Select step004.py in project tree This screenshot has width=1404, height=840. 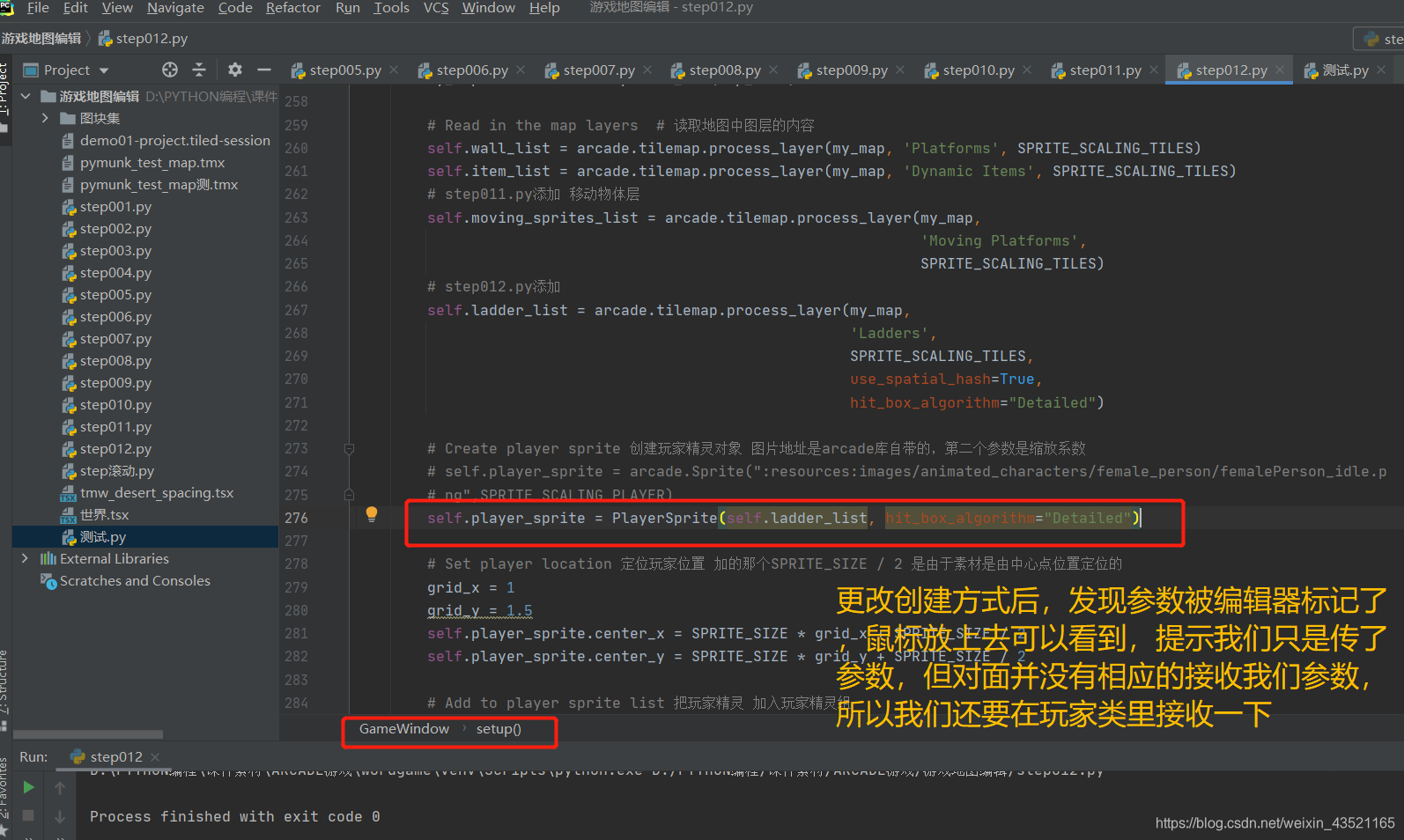[115, 273]
